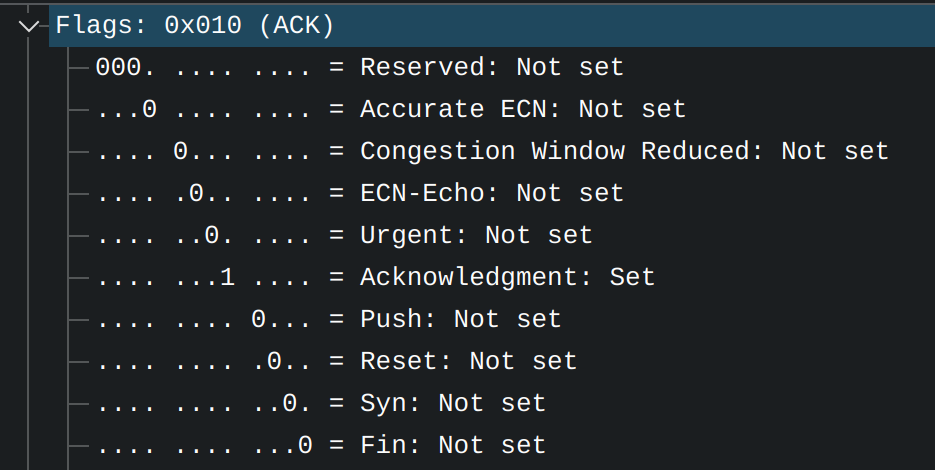Click the '1' bit in the Acknowledgment row

[x=227, y=277]
